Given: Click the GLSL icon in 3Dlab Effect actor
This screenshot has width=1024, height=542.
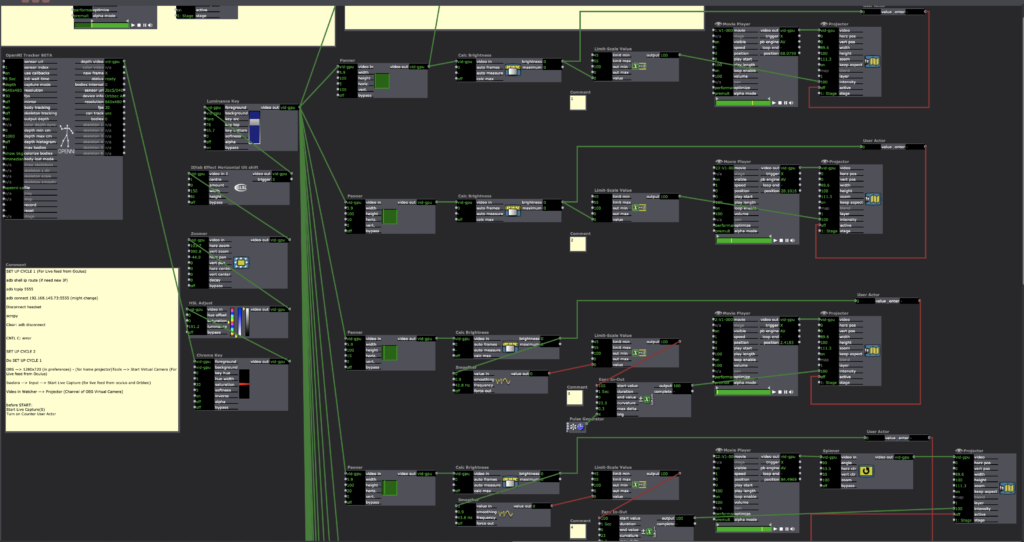Looking at the screenshot, I should click(240, 187).
